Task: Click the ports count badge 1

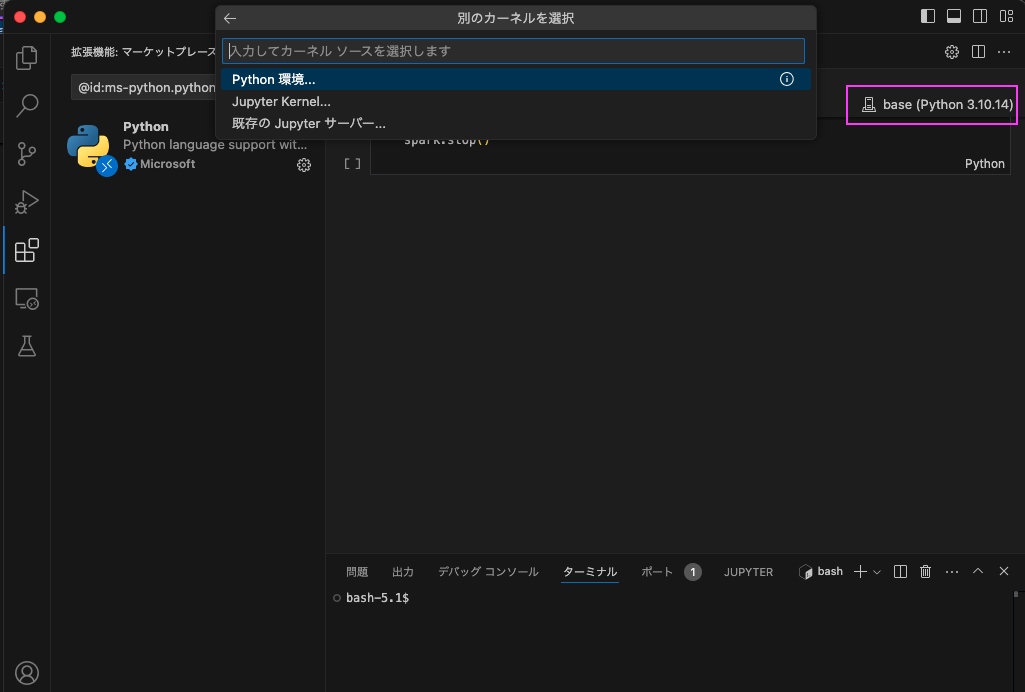Action: point(693,572)
